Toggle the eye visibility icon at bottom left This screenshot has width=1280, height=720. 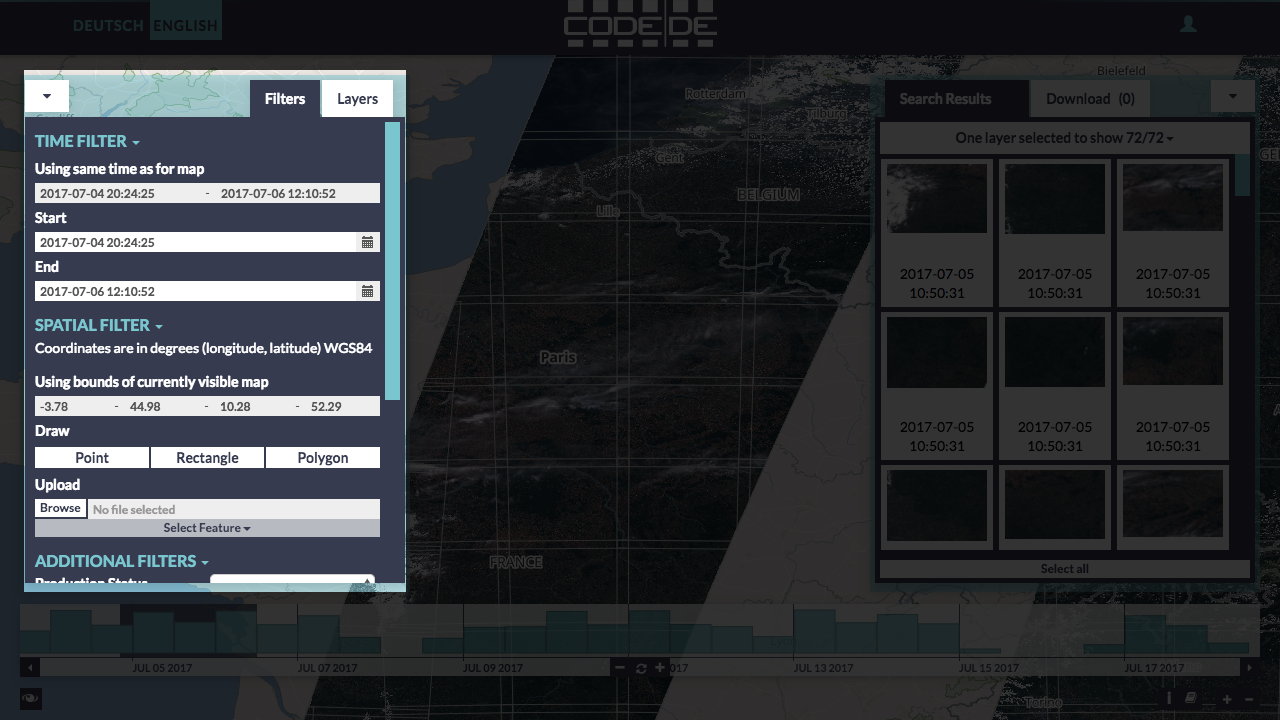click(30, 698)
